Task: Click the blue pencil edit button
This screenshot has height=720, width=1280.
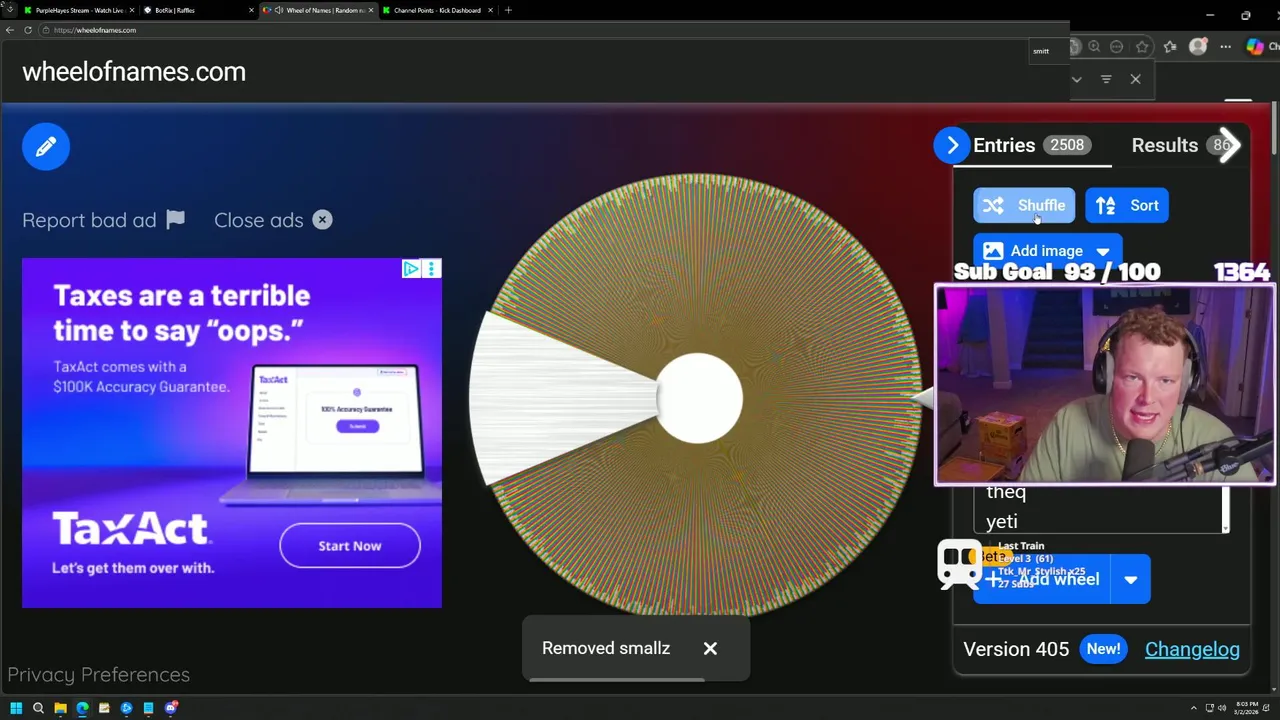Action: coord(46,147)
